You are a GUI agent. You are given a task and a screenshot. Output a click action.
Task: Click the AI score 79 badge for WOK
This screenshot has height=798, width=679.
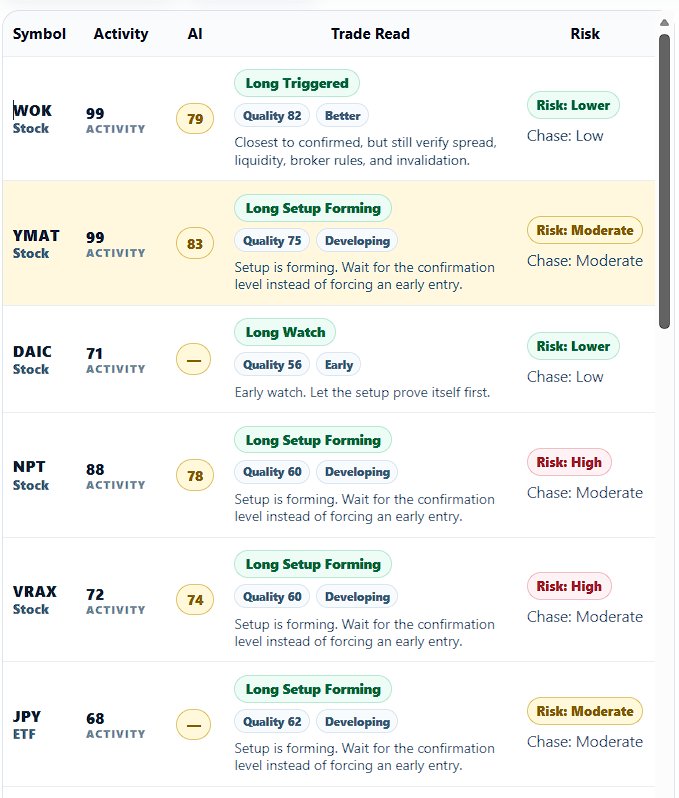[x=194, y=119]
